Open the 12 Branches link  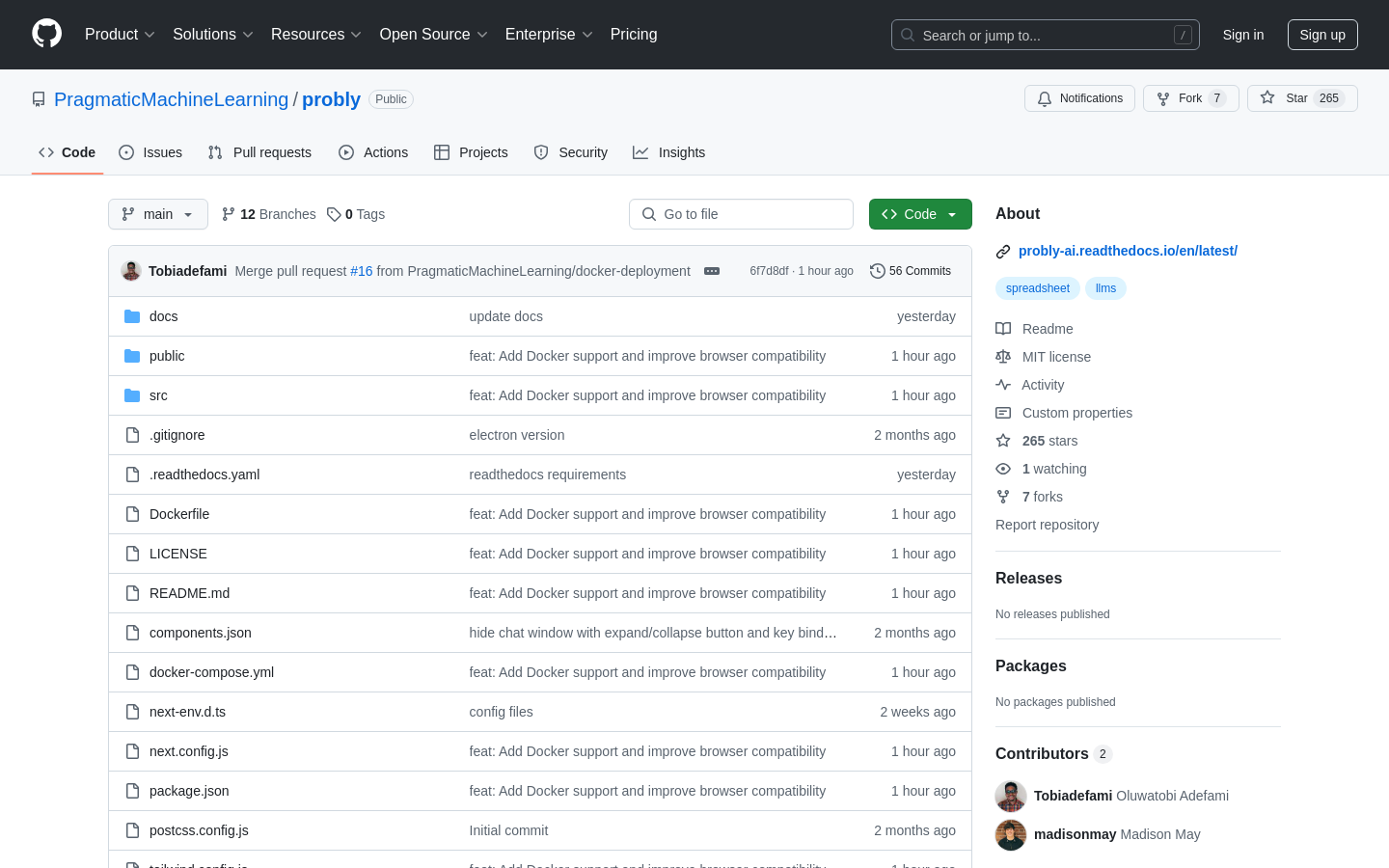(x=268, y=214)
